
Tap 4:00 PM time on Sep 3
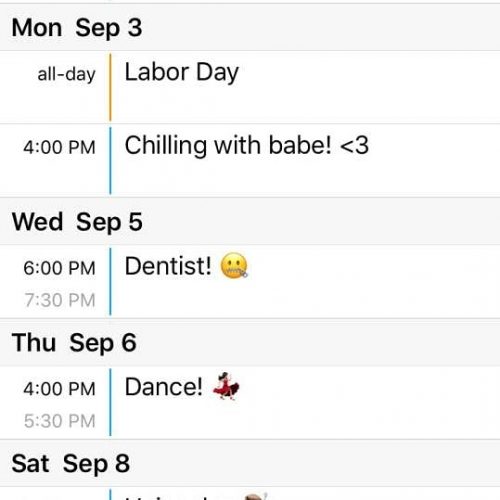(59, 147)
